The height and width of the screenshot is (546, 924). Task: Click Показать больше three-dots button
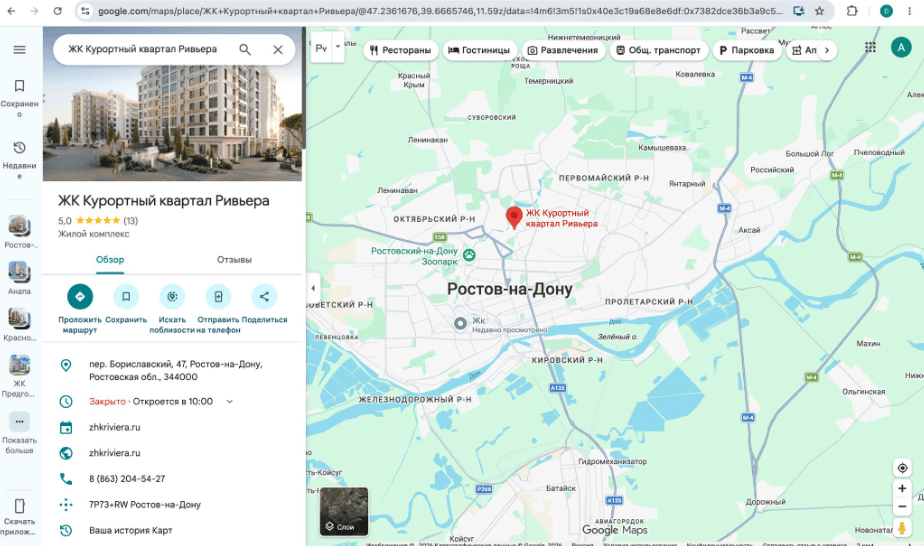[x=19, y=422]
